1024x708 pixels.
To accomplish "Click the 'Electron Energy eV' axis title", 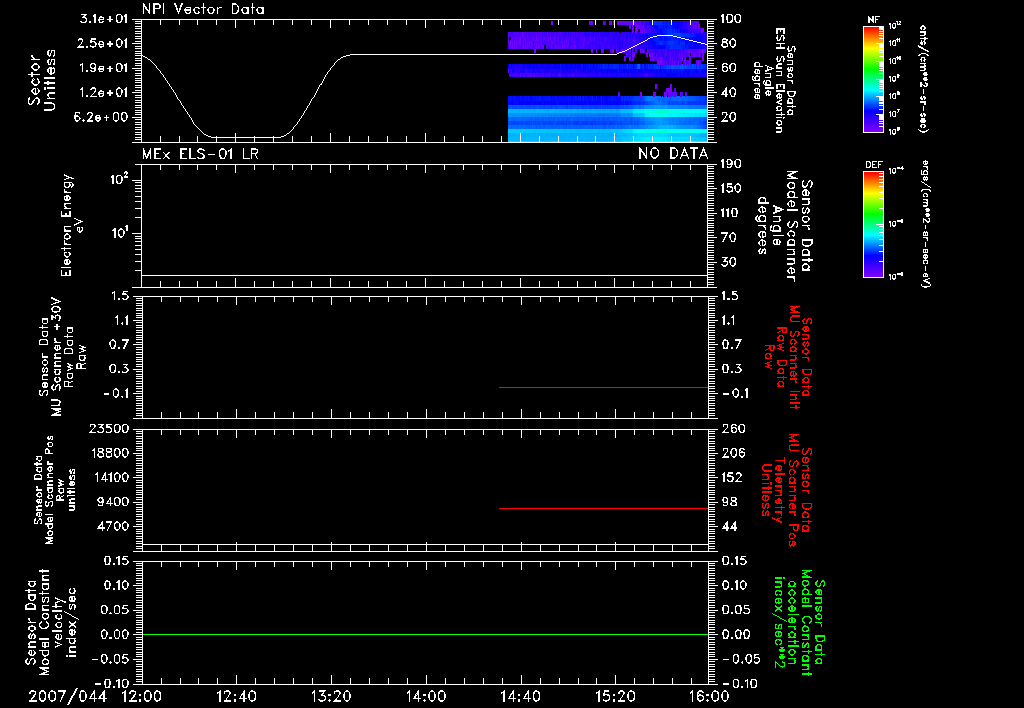I will (72, 225).
